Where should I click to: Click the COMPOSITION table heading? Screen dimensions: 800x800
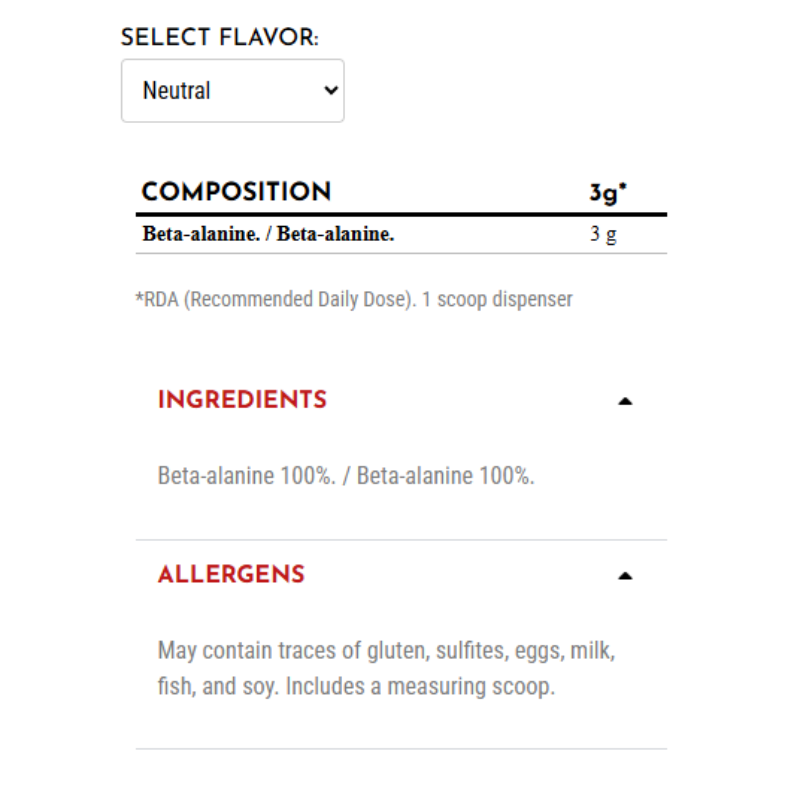pos(236,192)
